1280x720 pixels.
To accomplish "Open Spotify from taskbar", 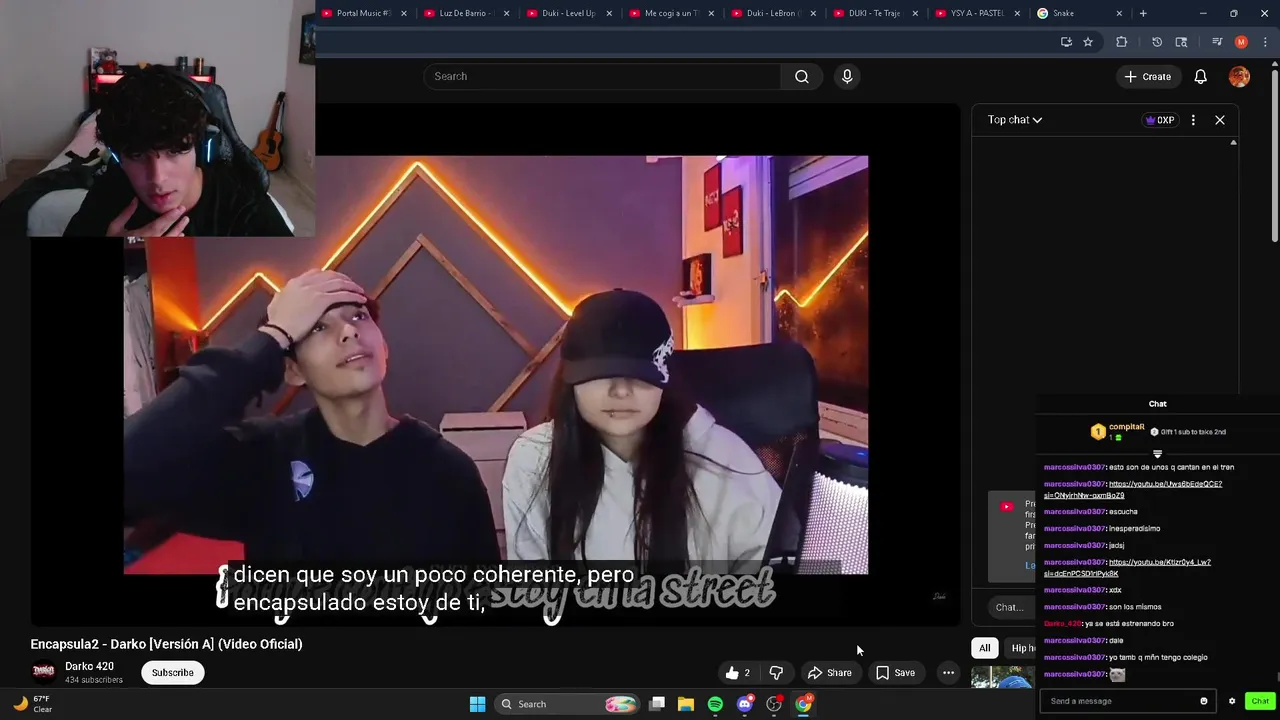I will tap(715, 704).
